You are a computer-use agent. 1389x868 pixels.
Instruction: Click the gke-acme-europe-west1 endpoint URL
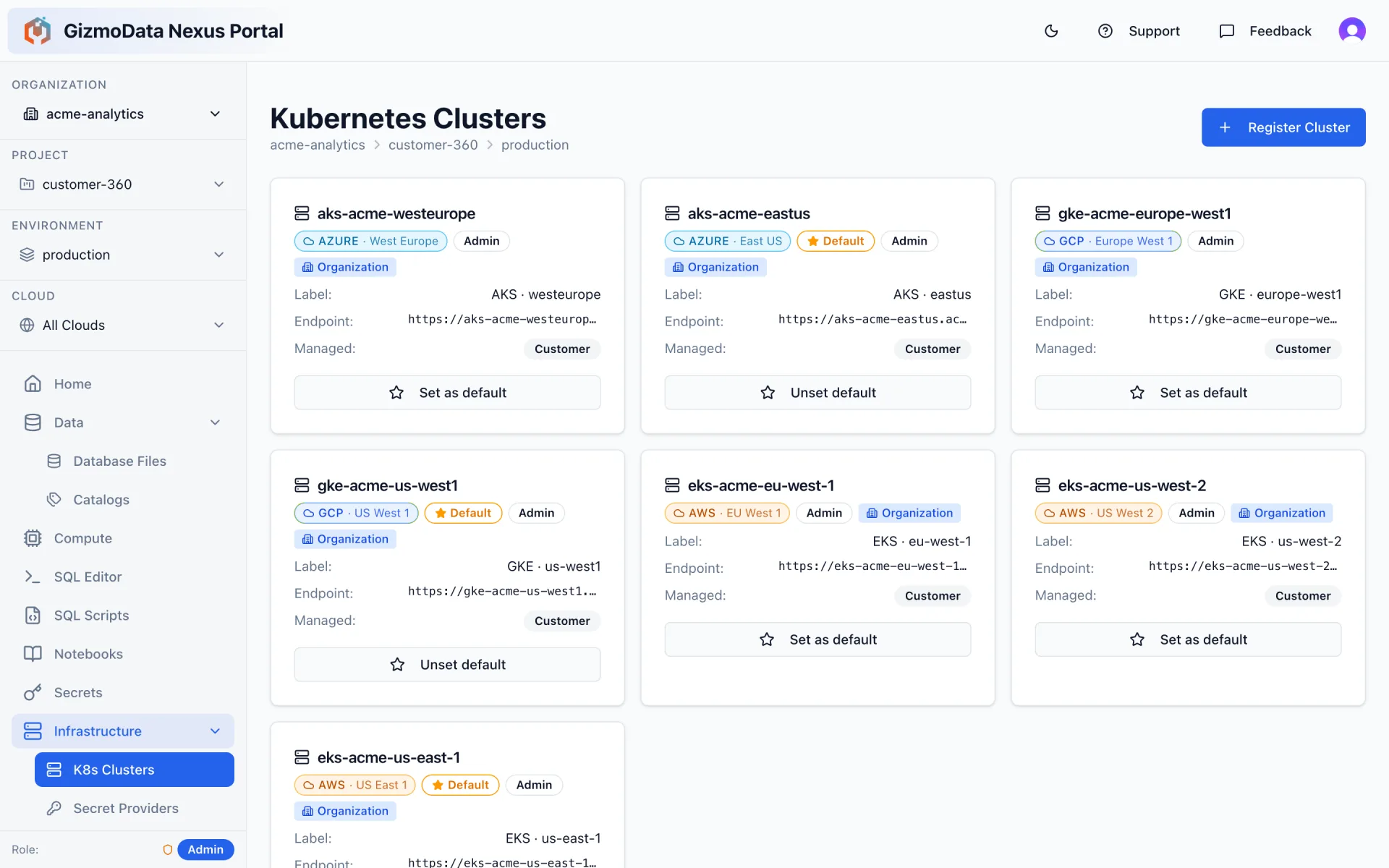1243,319
